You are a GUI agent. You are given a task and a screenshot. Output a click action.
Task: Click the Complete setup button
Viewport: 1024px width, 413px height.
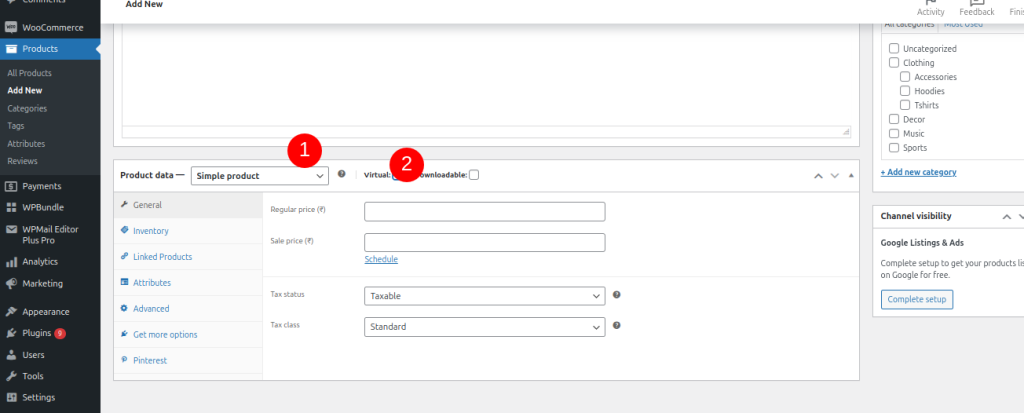[x=917, y=299]
